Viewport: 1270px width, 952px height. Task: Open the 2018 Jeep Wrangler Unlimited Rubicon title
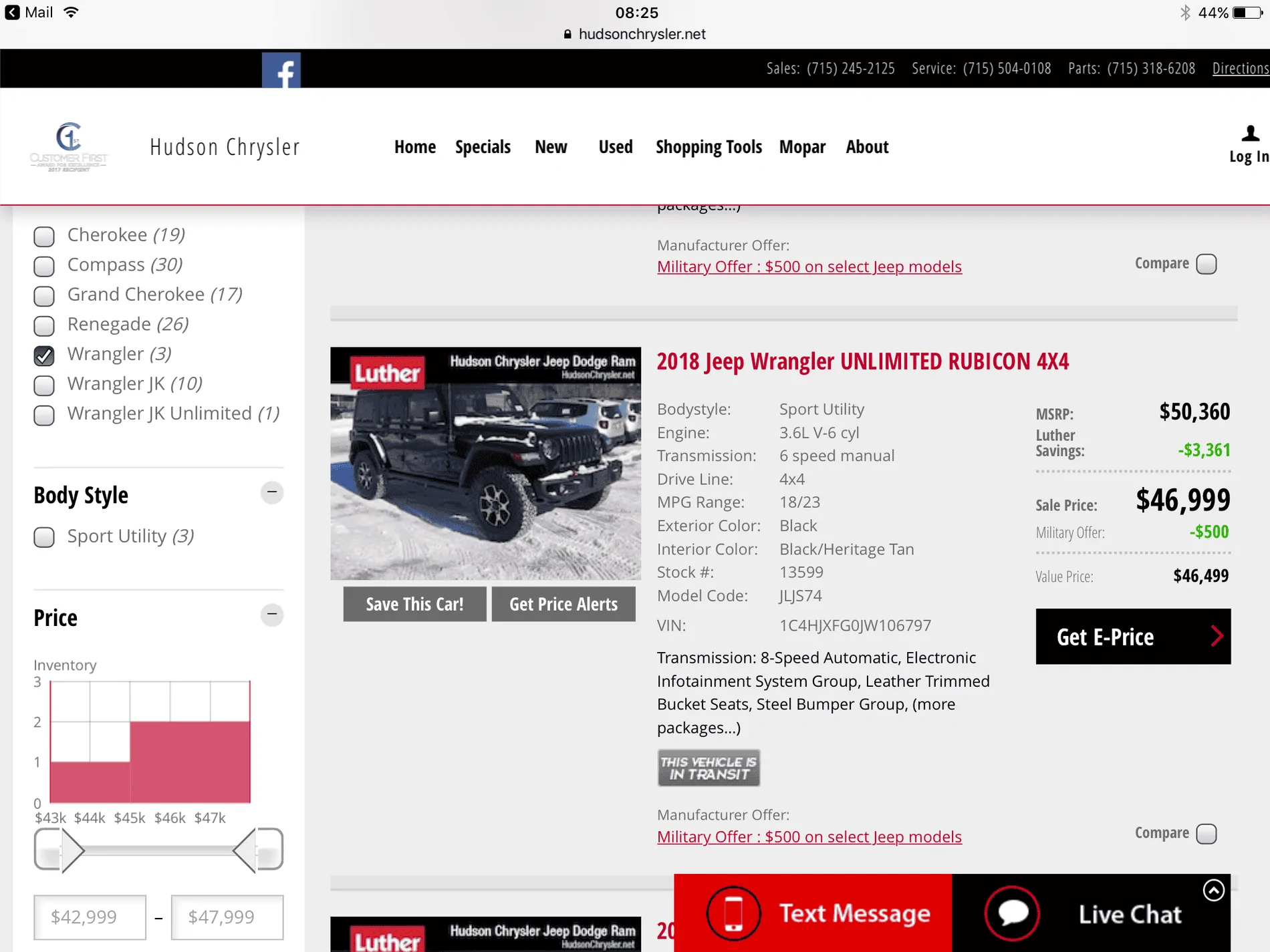click(863, 361)
